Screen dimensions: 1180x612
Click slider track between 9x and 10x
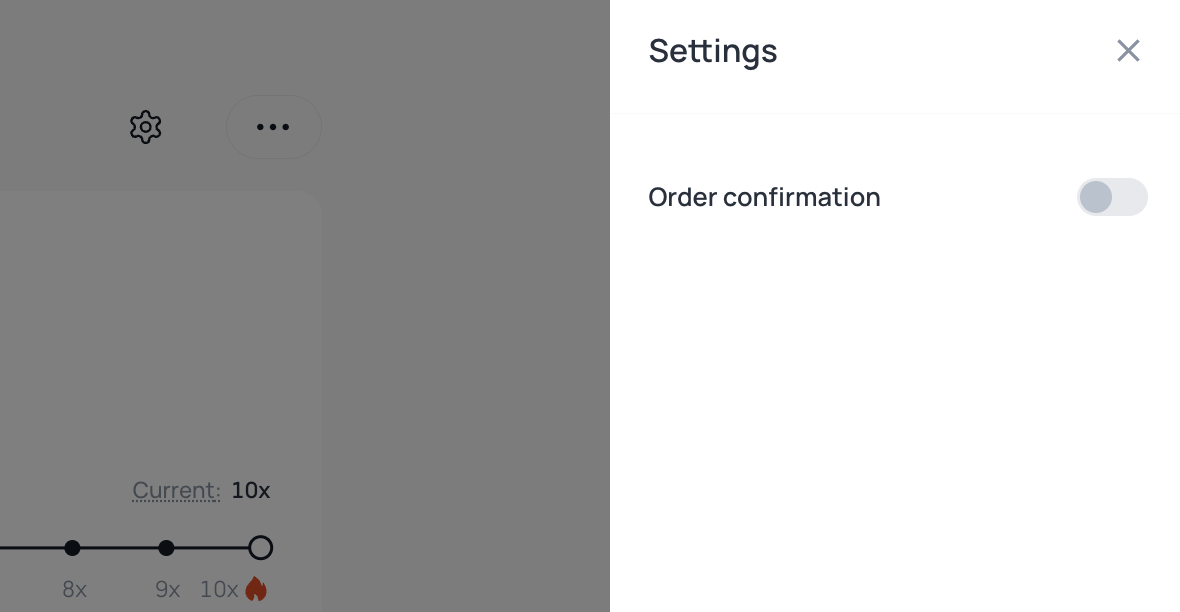[211, 548]
